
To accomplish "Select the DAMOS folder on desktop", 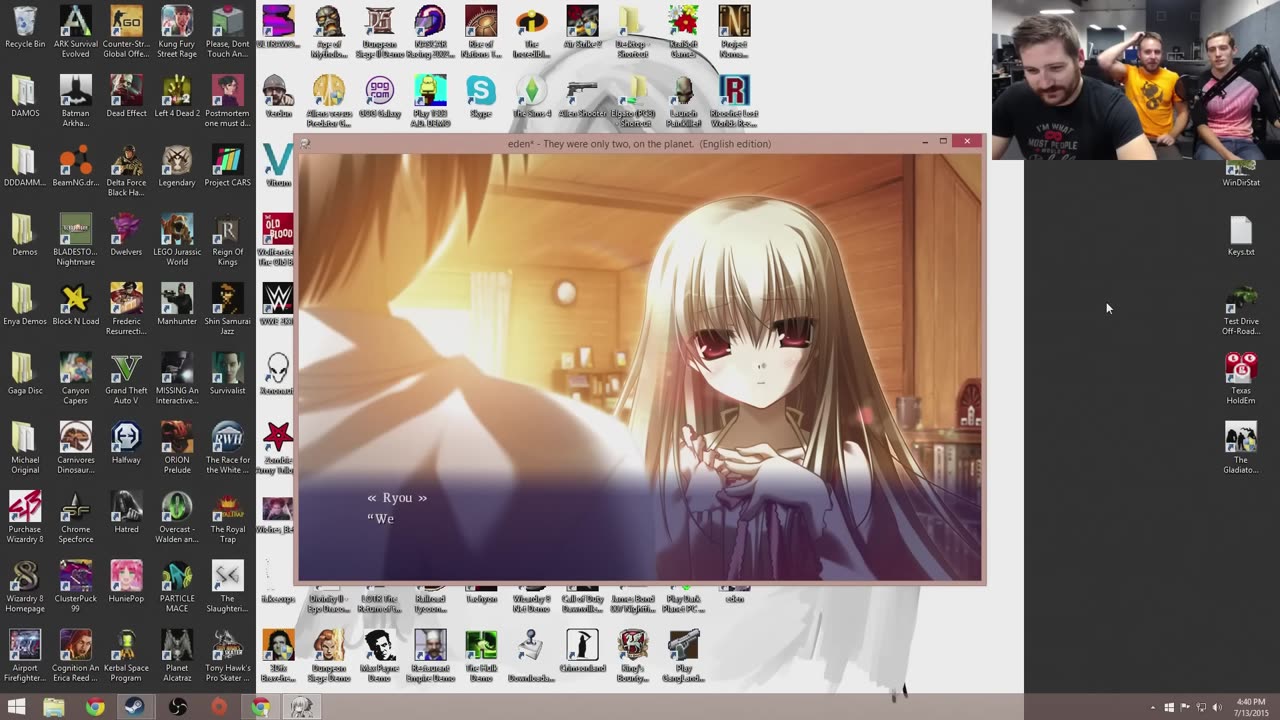I will tap(25, 97).
